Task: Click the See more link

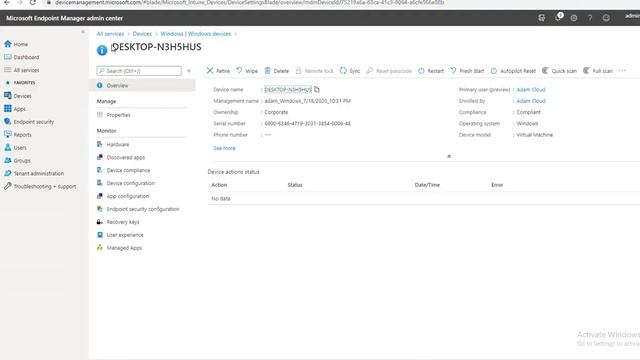Action: [x=224, y=148]
